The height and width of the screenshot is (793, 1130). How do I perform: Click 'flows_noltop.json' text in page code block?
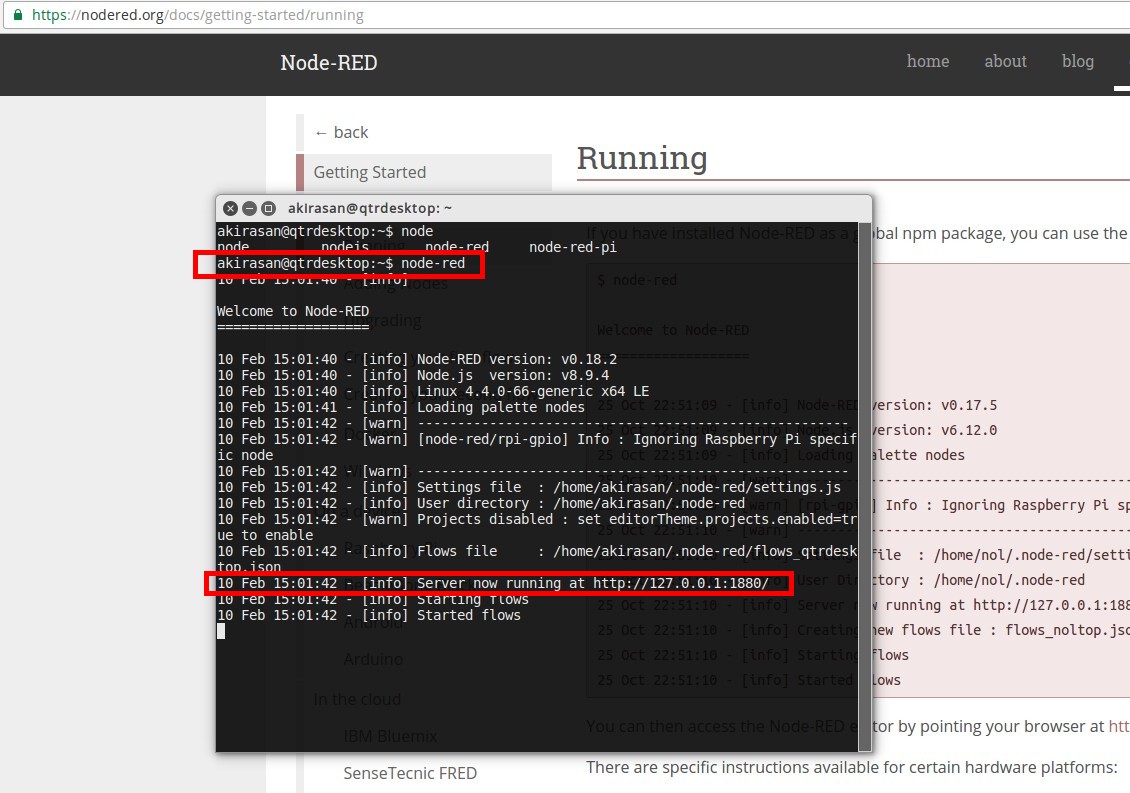(1067, 630)
